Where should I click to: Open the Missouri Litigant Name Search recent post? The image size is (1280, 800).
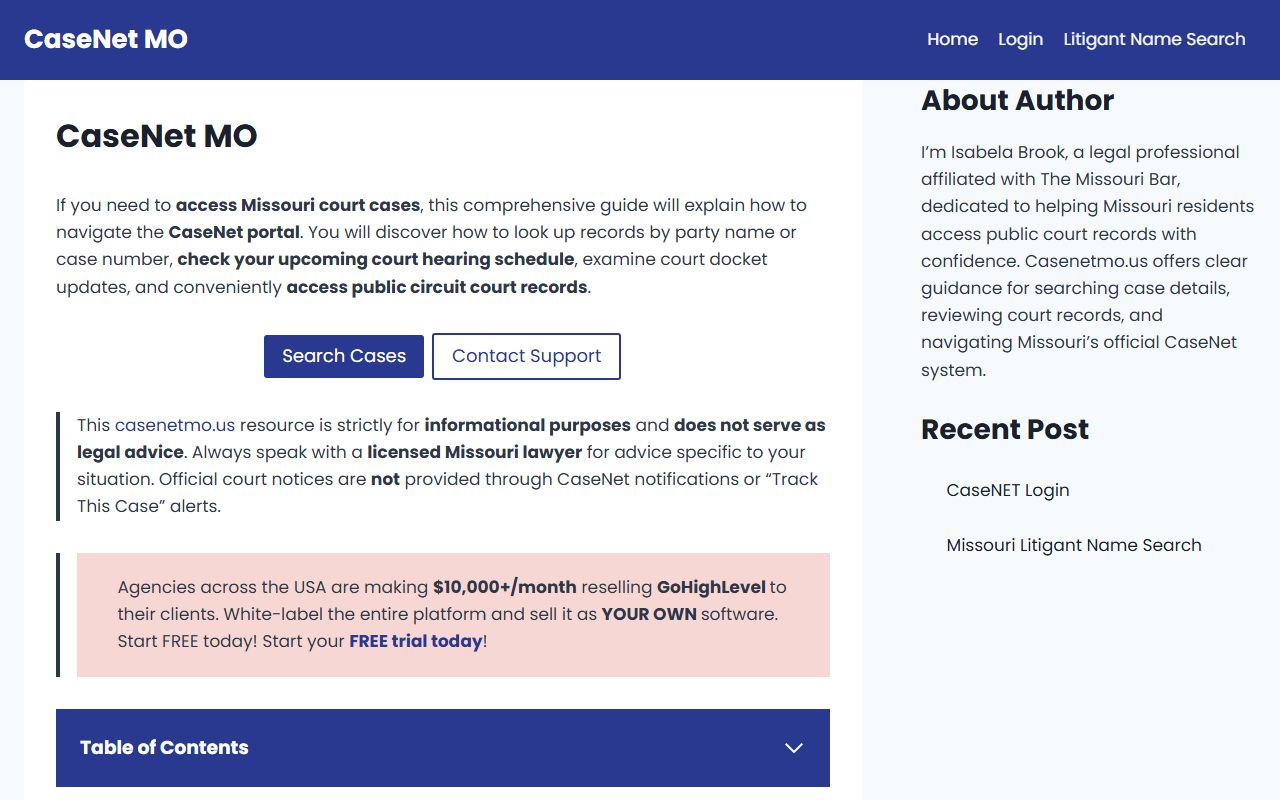(x=1074, y=545)
